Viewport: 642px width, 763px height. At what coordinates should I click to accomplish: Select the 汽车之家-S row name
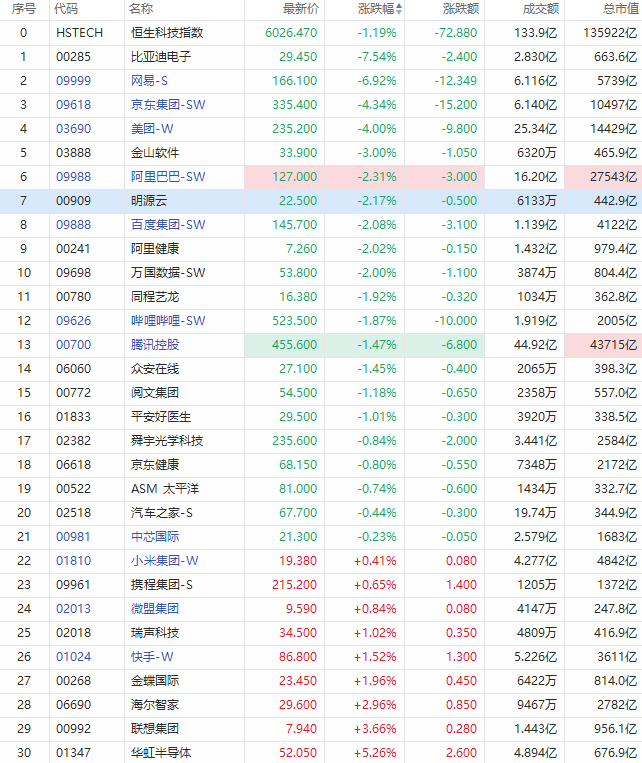(162, 513)
